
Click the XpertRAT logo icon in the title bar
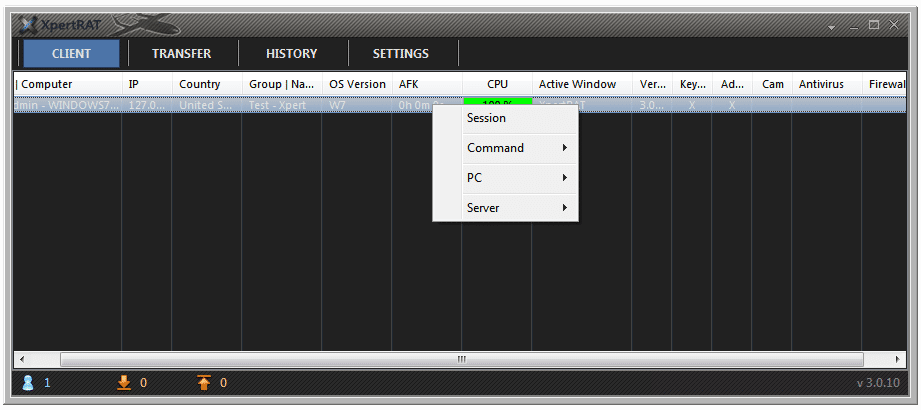coord(29,25)
